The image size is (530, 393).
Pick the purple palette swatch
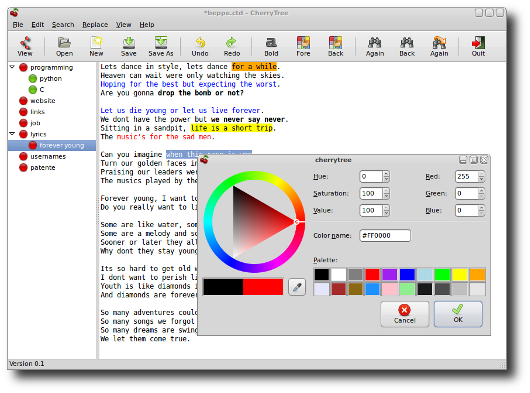click(390, 274)
